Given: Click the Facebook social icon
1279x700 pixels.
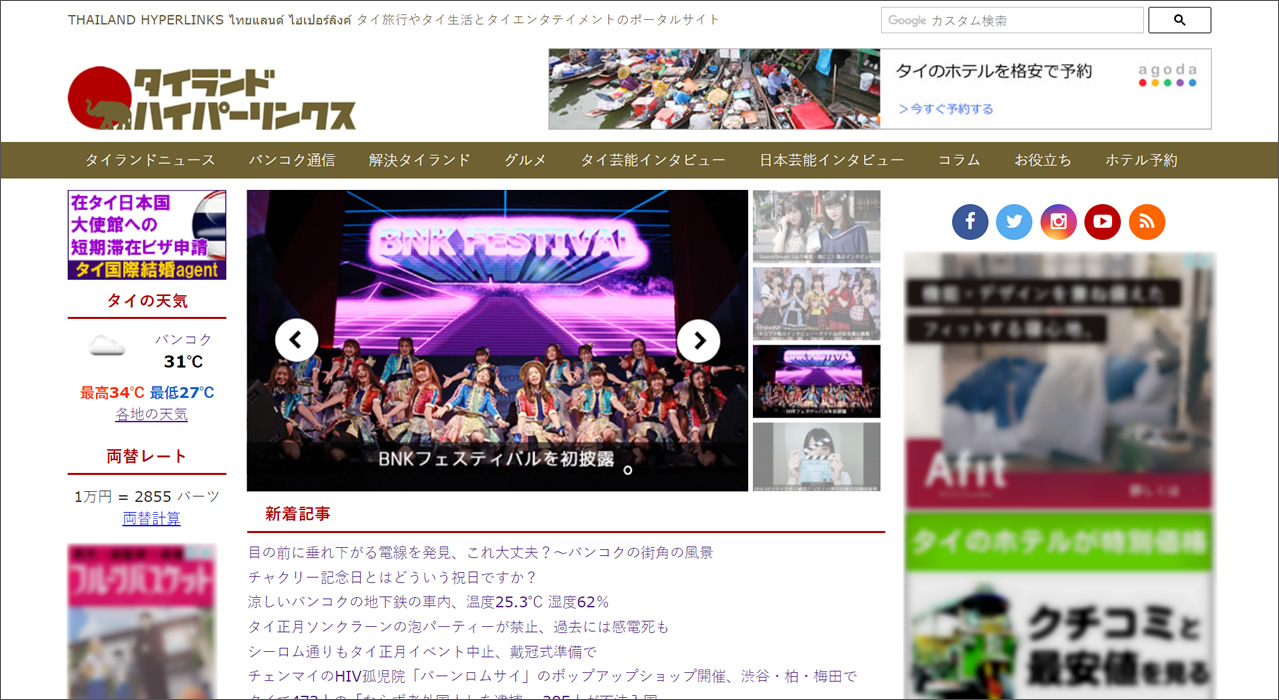Looking at the screenshot, I should pyautogui.click(x=970, y=222).
